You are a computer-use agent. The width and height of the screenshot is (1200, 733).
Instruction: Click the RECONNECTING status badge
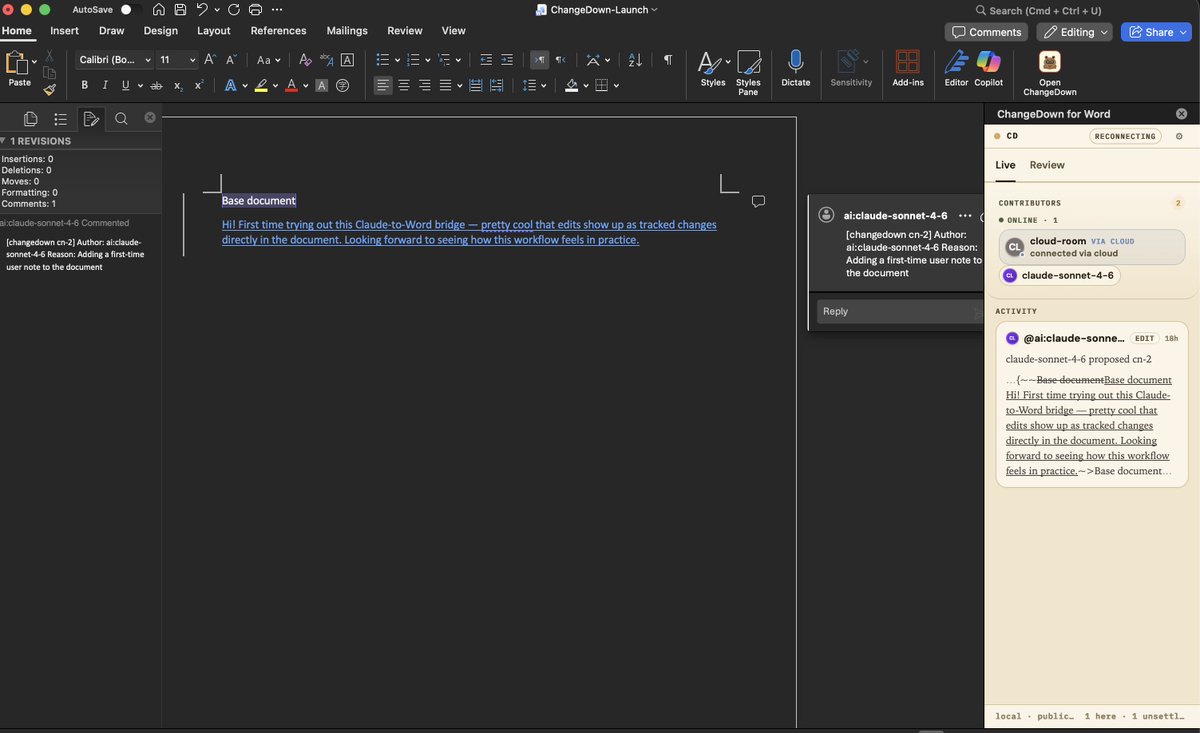point(1125,136)
